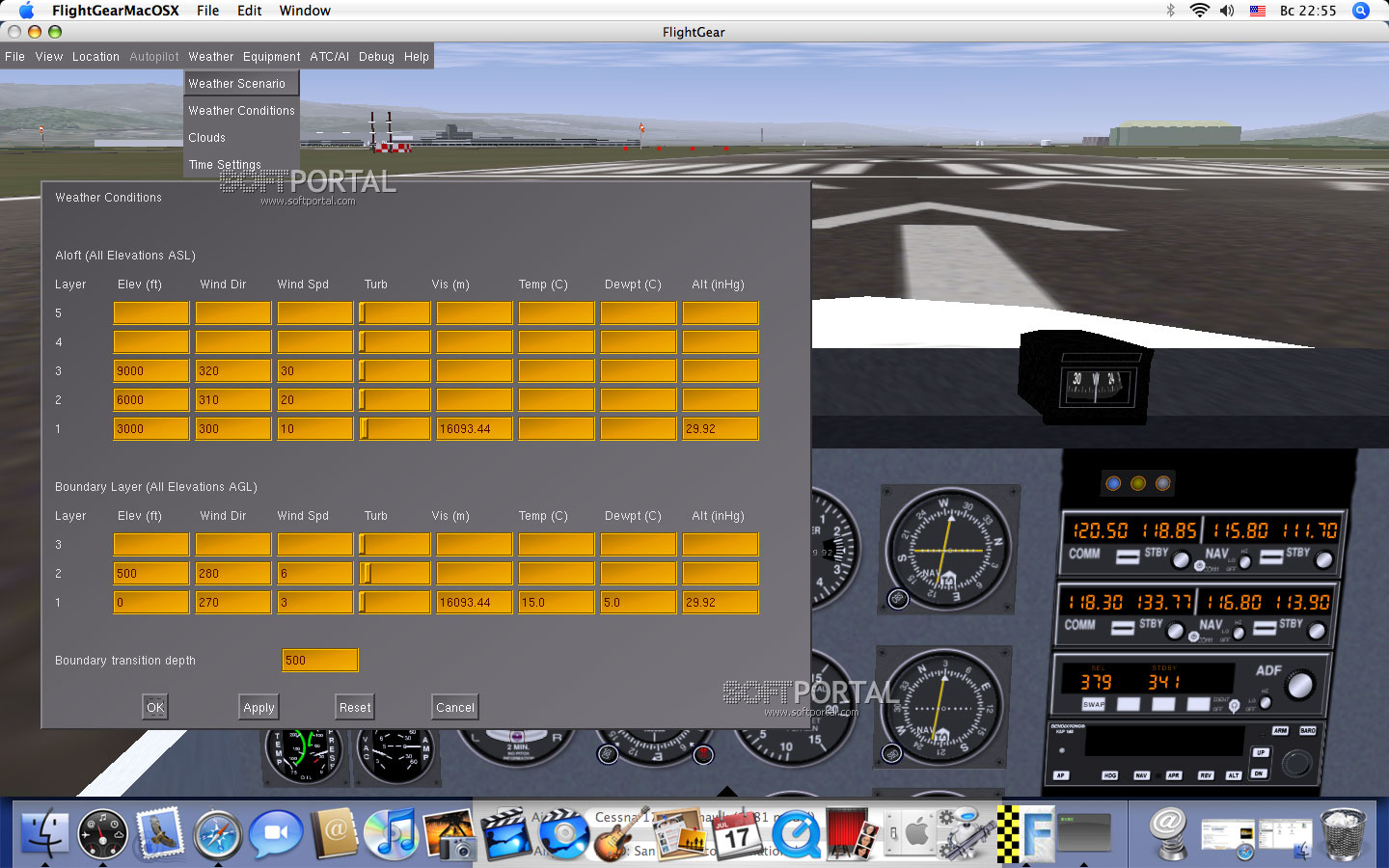Open the ATC/AI menu
Image resolution: width=1389 pixels, height=868 pixels.
tap(330, 57)
